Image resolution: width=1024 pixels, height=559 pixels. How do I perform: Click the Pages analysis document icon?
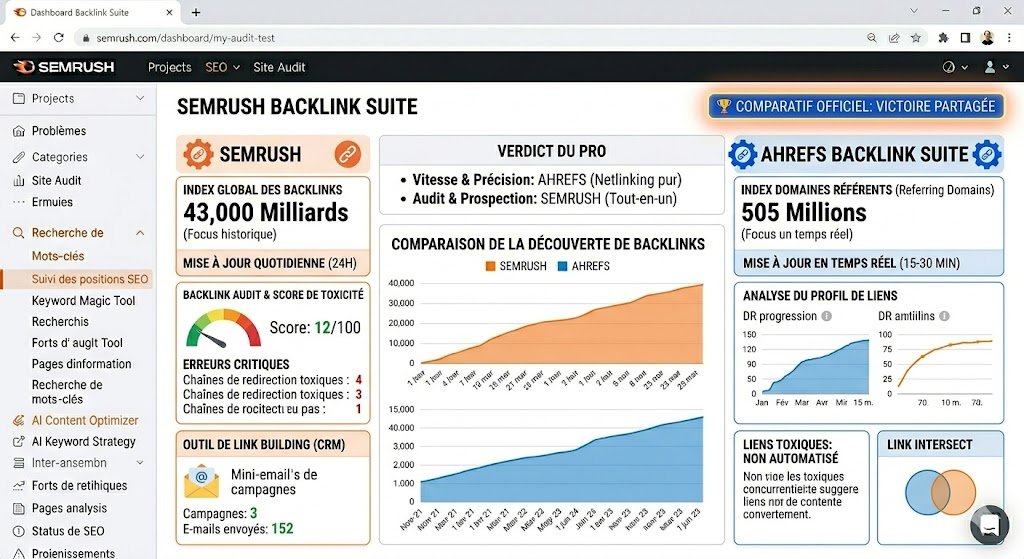(19, 509)
